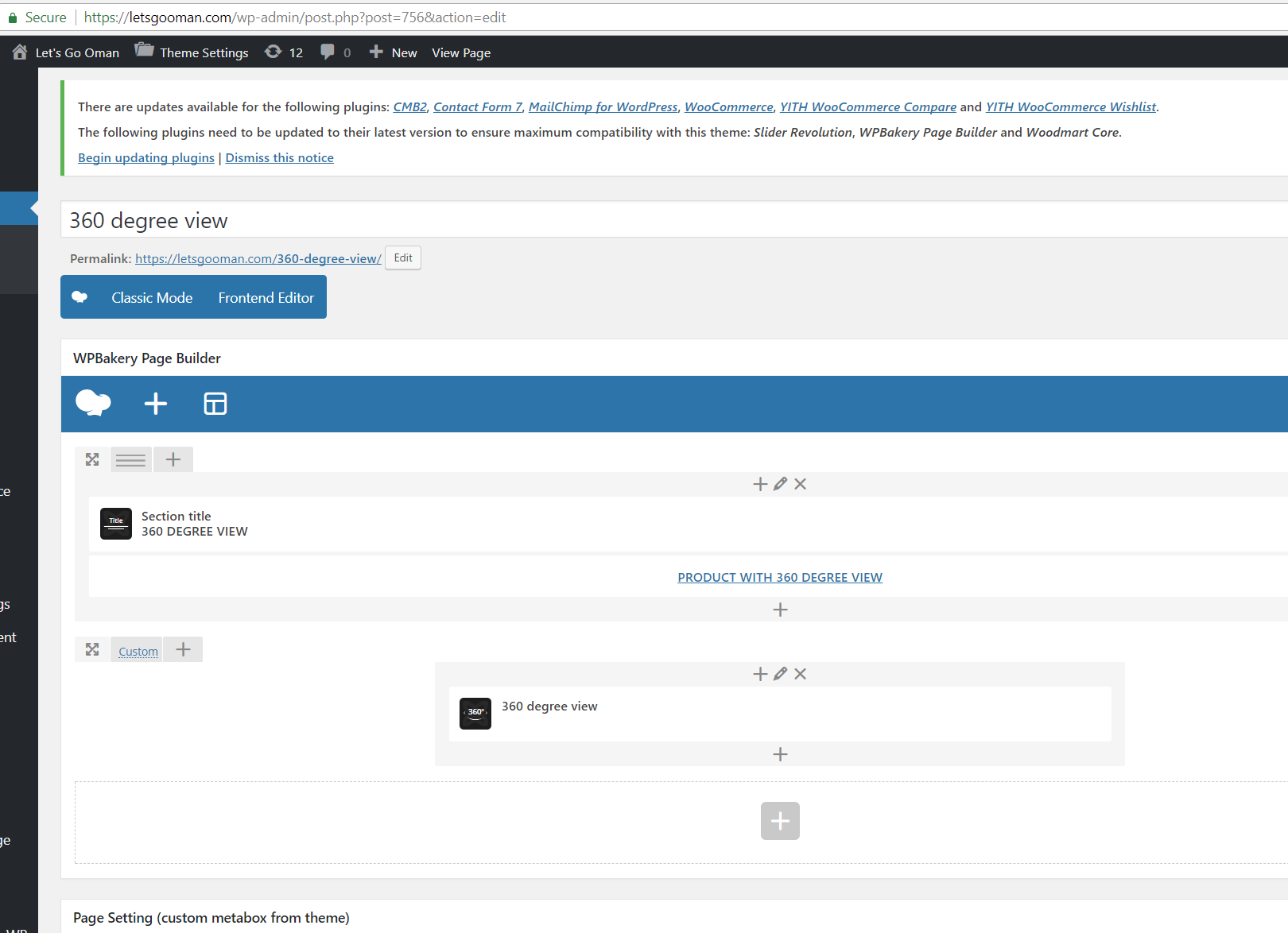The width and height of the screenshot is (1288, 933).
Task: Click Edit permalink button
Action: click(x=403, y=258)
